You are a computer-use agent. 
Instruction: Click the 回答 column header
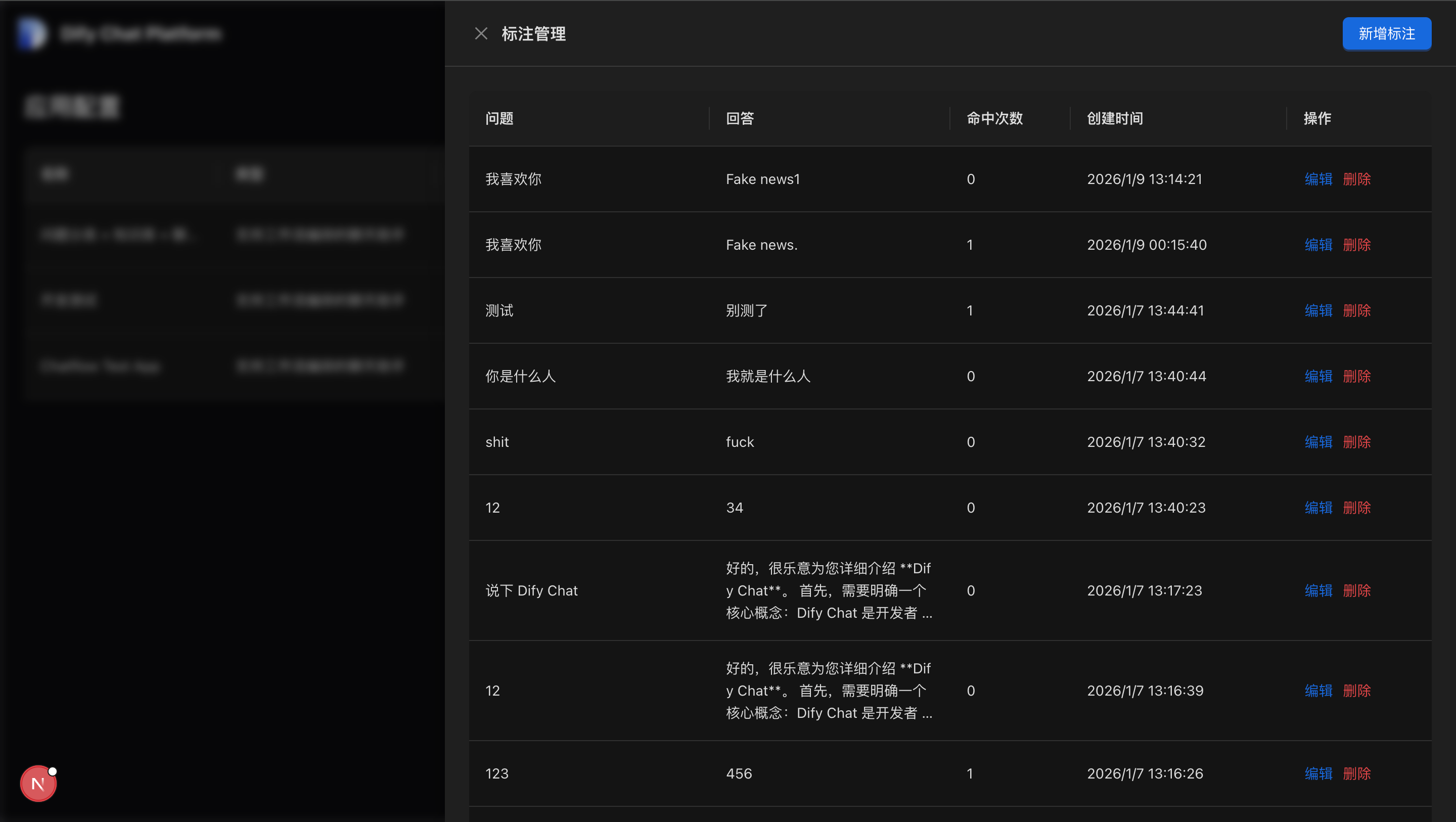click(x=739, y=118)
